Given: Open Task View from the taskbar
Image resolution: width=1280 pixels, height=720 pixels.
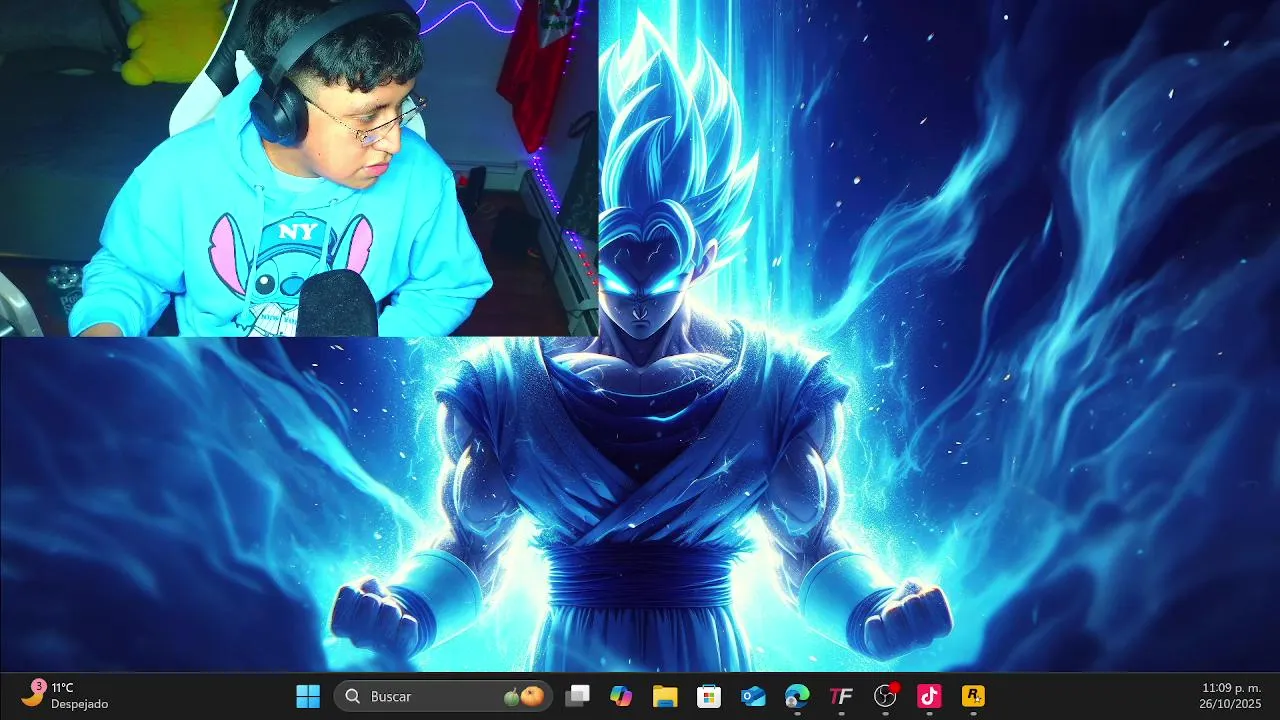Looking at the screenshot, I should [577, 696].
